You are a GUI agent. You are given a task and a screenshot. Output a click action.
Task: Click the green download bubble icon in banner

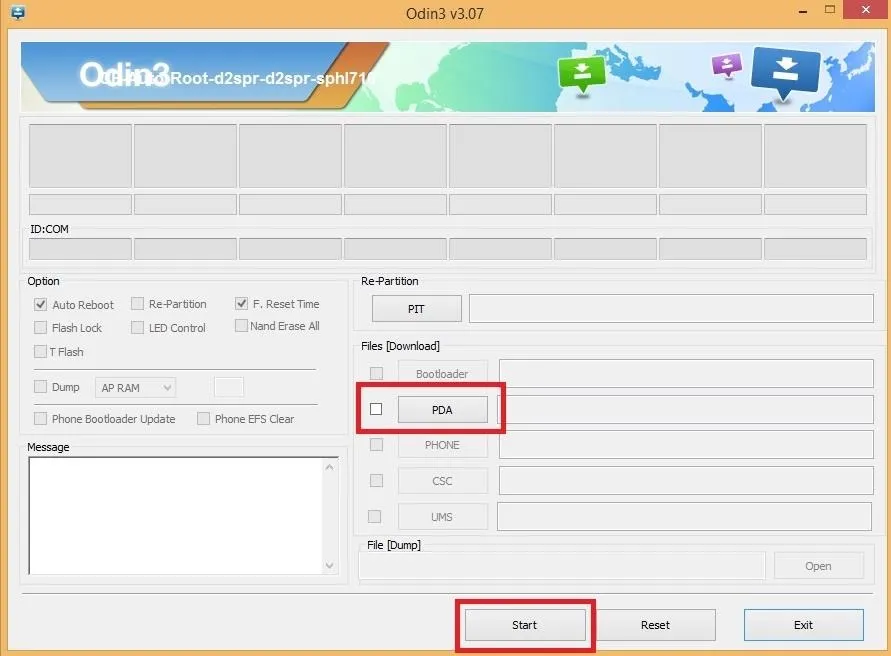[581, 74]
